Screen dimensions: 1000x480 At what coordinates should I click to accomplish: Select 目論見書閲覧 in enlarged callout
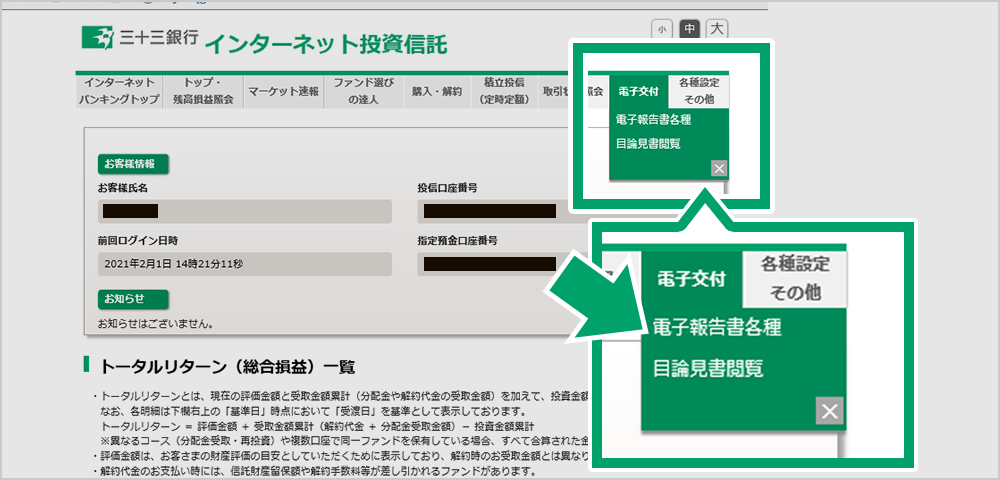(x=708, y=368)
